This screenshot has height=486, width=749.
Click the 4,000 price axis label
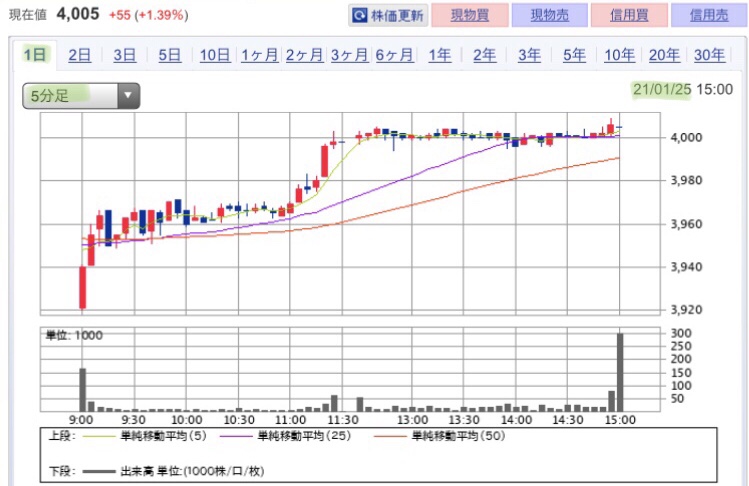coord(686,138)
